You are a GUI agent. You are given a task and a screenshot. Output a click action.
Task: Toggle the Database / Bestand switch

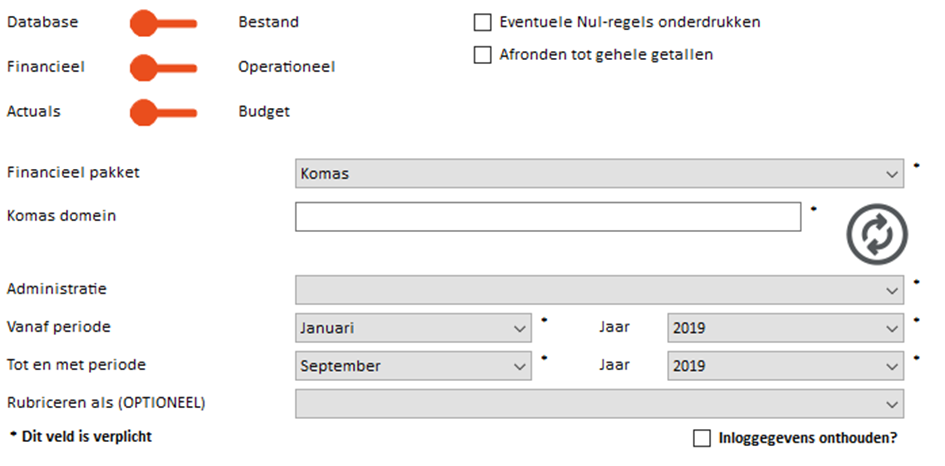(163, 24)
